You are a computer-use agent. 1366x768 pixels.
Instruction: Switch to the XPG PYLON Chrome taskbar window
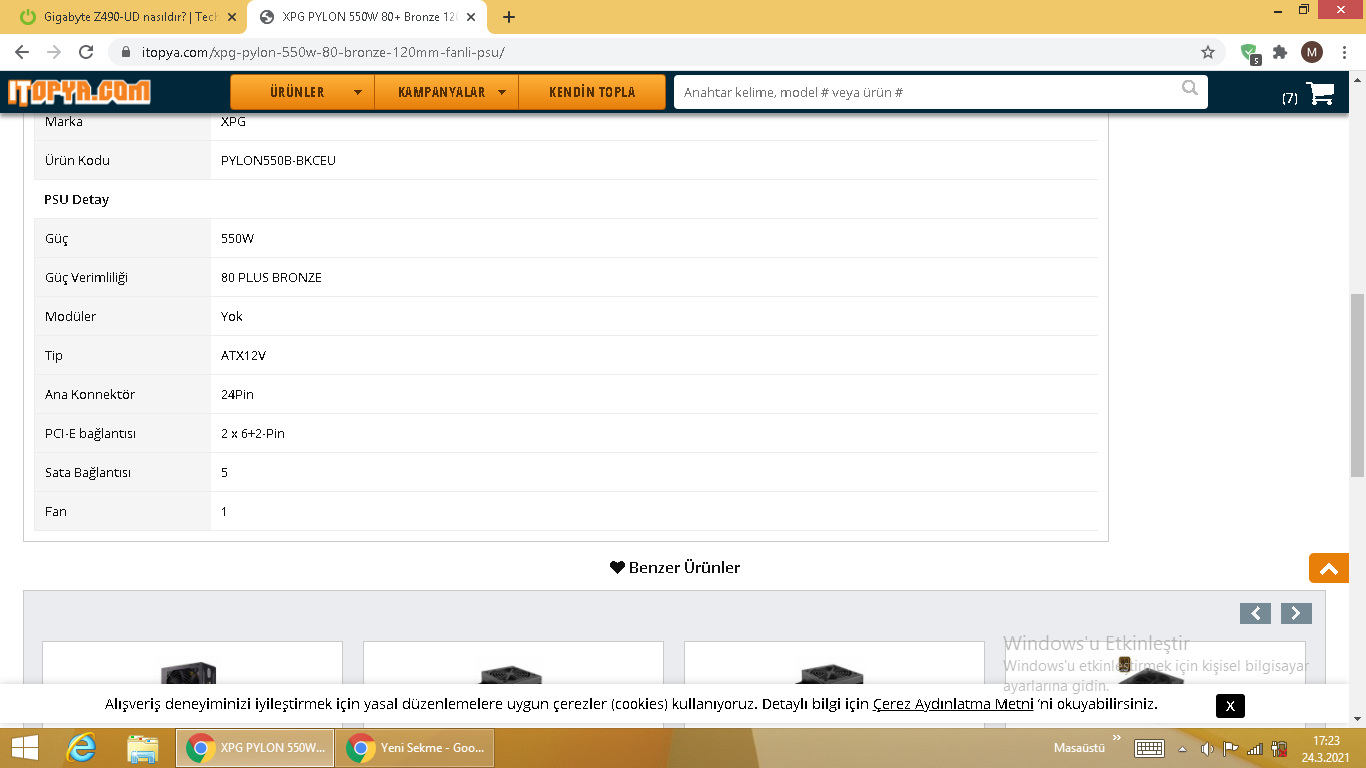[x=255, y=747]
